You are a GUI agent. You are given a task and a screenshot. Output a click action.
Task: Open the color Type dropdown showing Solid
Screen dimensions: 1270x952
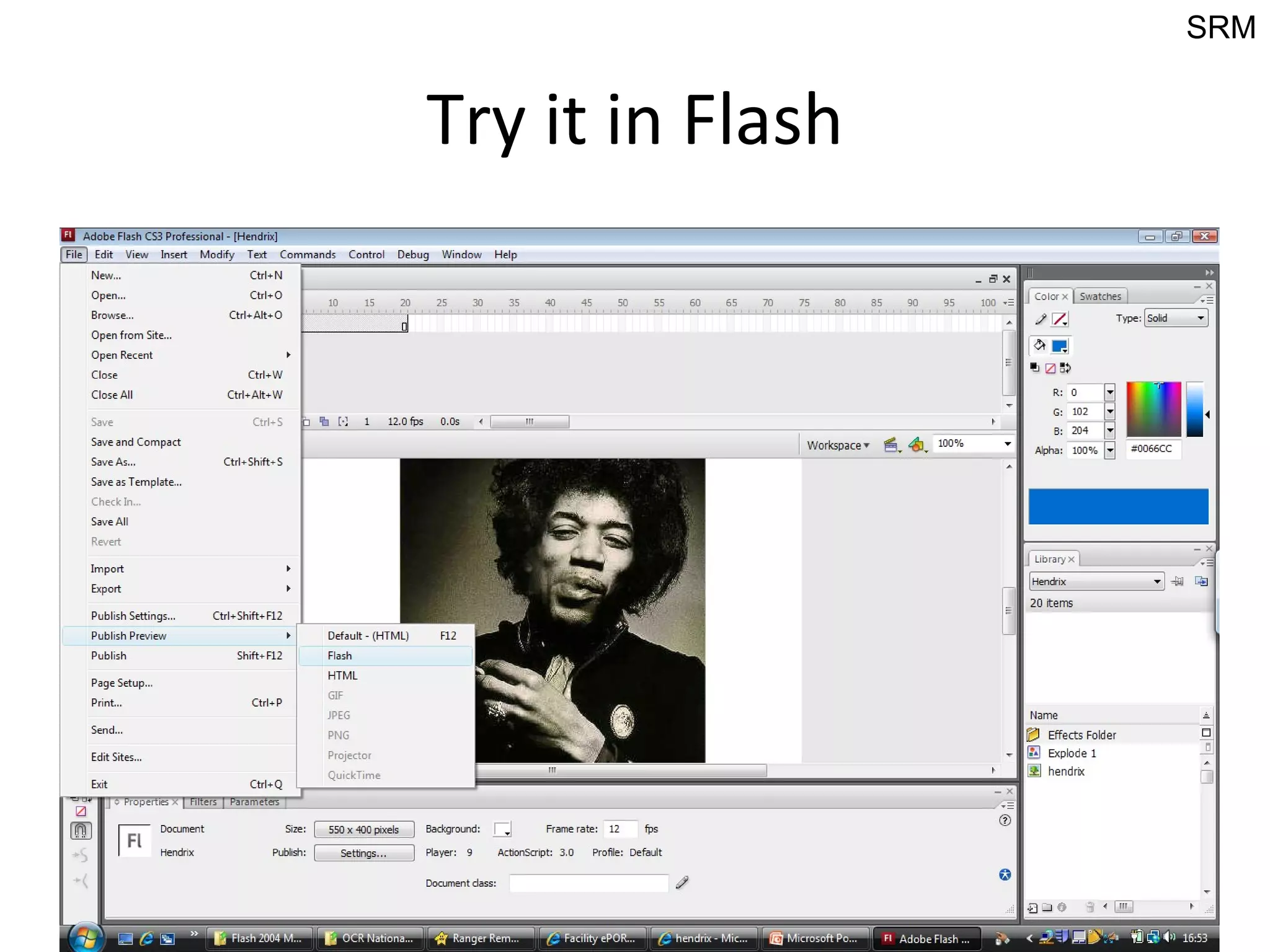(1176, 318)
